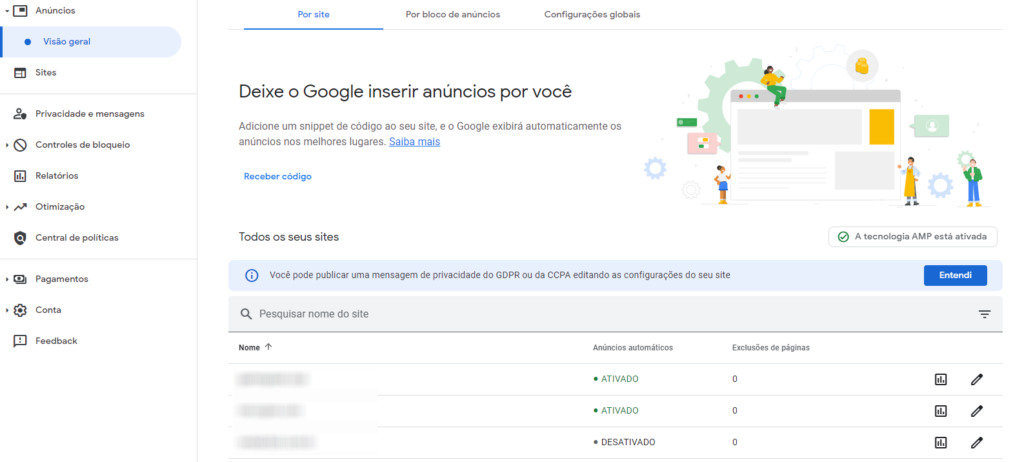
Task: Click the first ATIVADO status text
Action: (x=619, y=380)
